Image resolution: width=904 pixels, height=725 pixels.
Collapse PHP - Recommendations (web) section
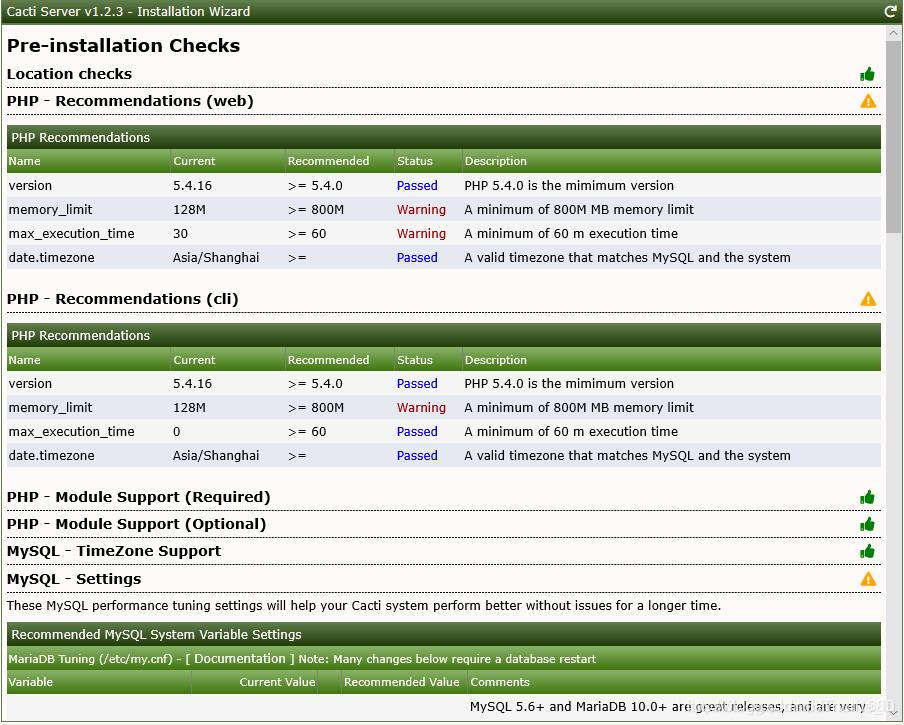pyautogui.click(x=130, y=101)
